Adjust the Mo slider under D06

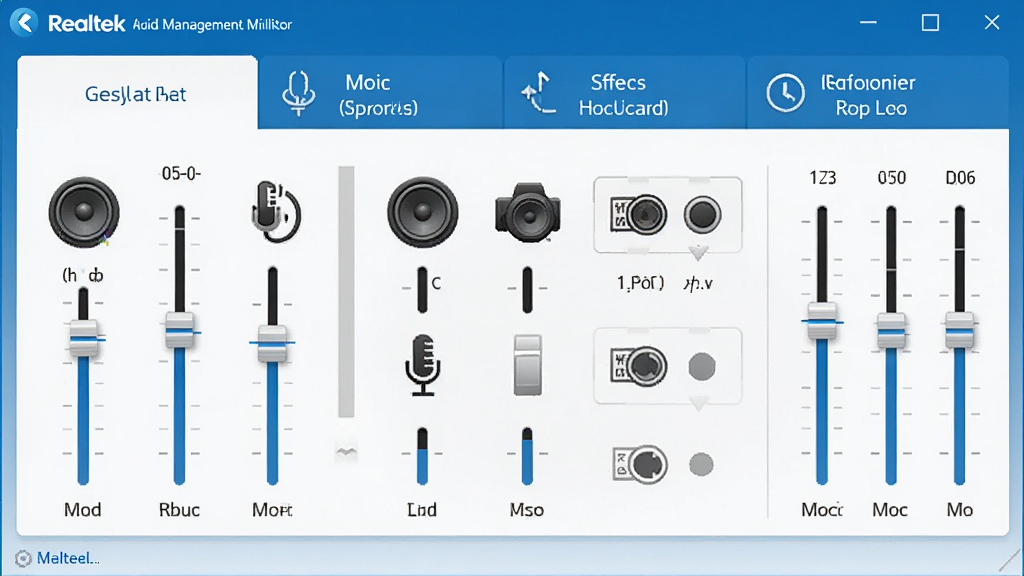tap(959, 331)
